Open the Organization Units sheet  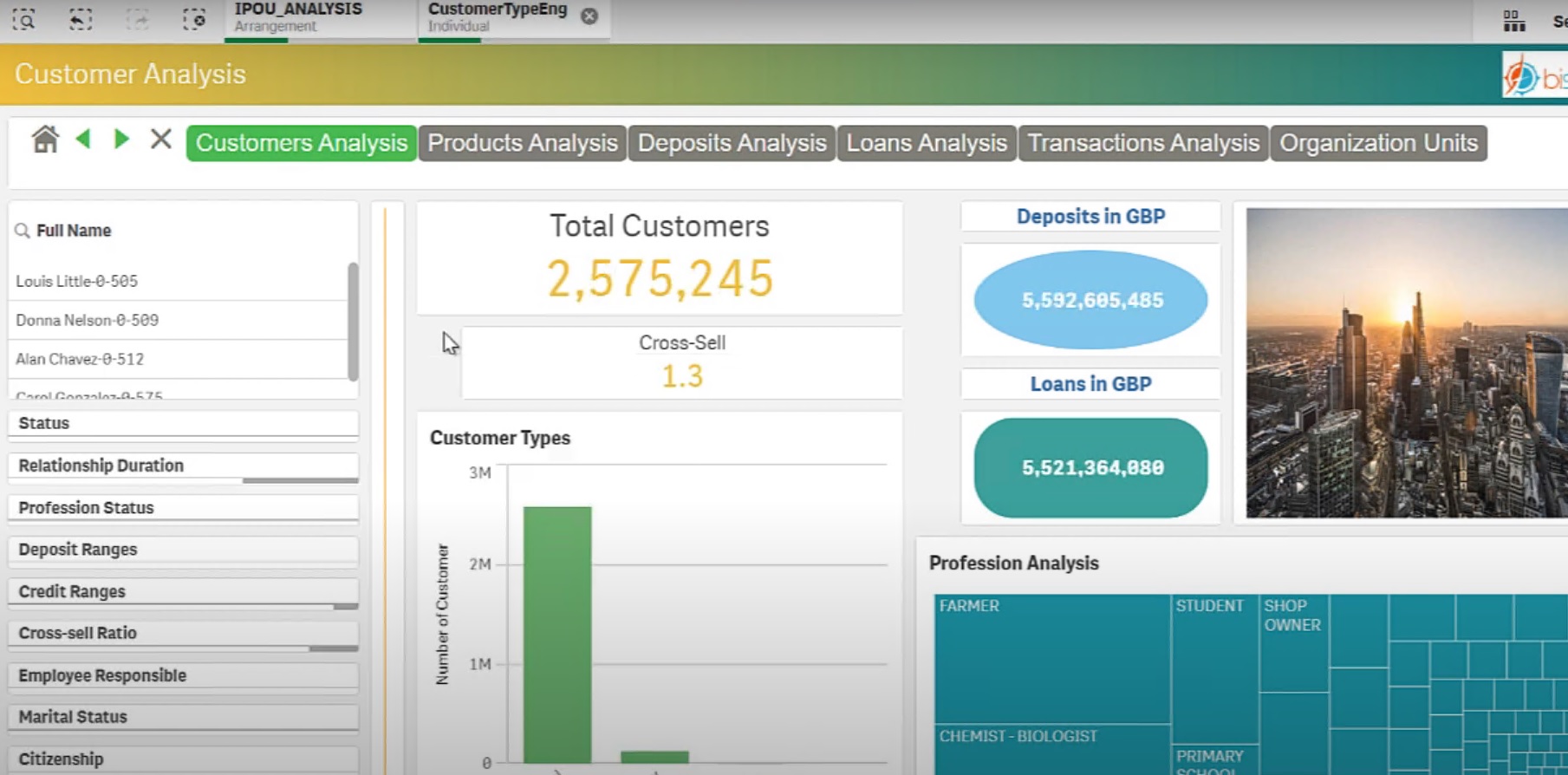(x=1378, y=143)
